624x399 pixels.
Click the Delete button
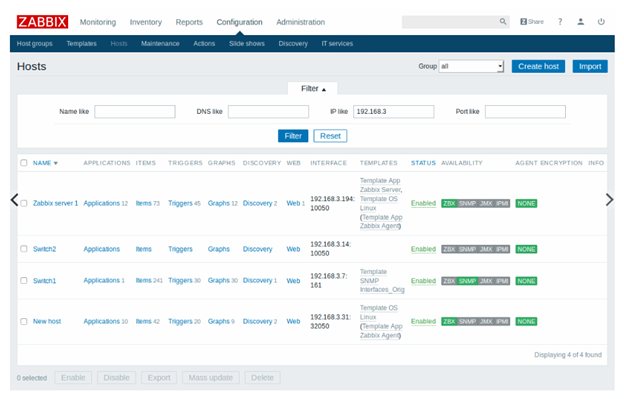[263, 378]
